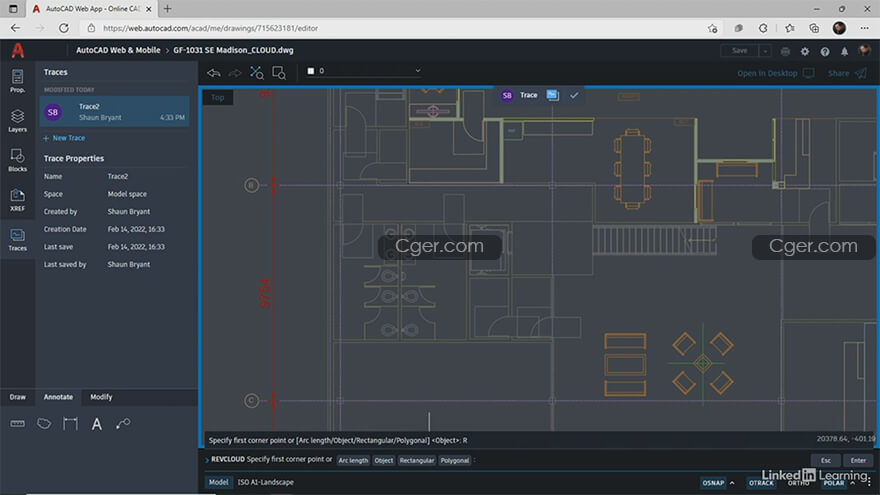Image resolution: width=880 pixels, height=495 pixels.
Task: Toggle ORTHO in the status bar
Action: pos(798,483)
